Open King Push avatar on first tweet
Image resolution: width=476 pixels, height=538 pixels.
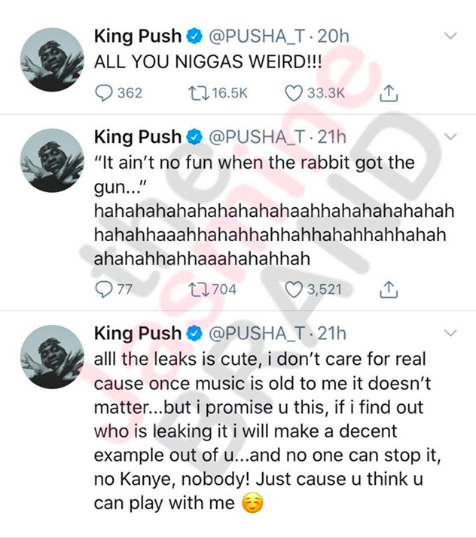click(52, 60)
